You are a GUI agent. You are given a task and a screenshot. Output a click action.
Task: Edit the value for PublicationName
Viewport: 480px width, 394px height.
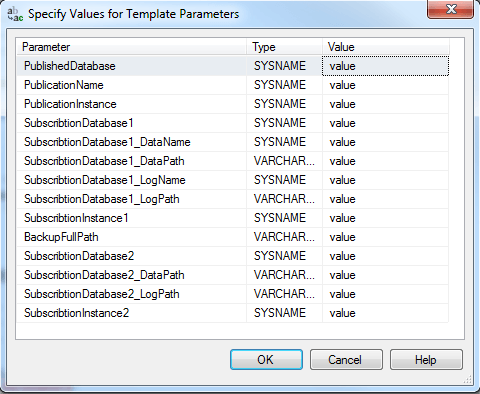pos(385,85)
